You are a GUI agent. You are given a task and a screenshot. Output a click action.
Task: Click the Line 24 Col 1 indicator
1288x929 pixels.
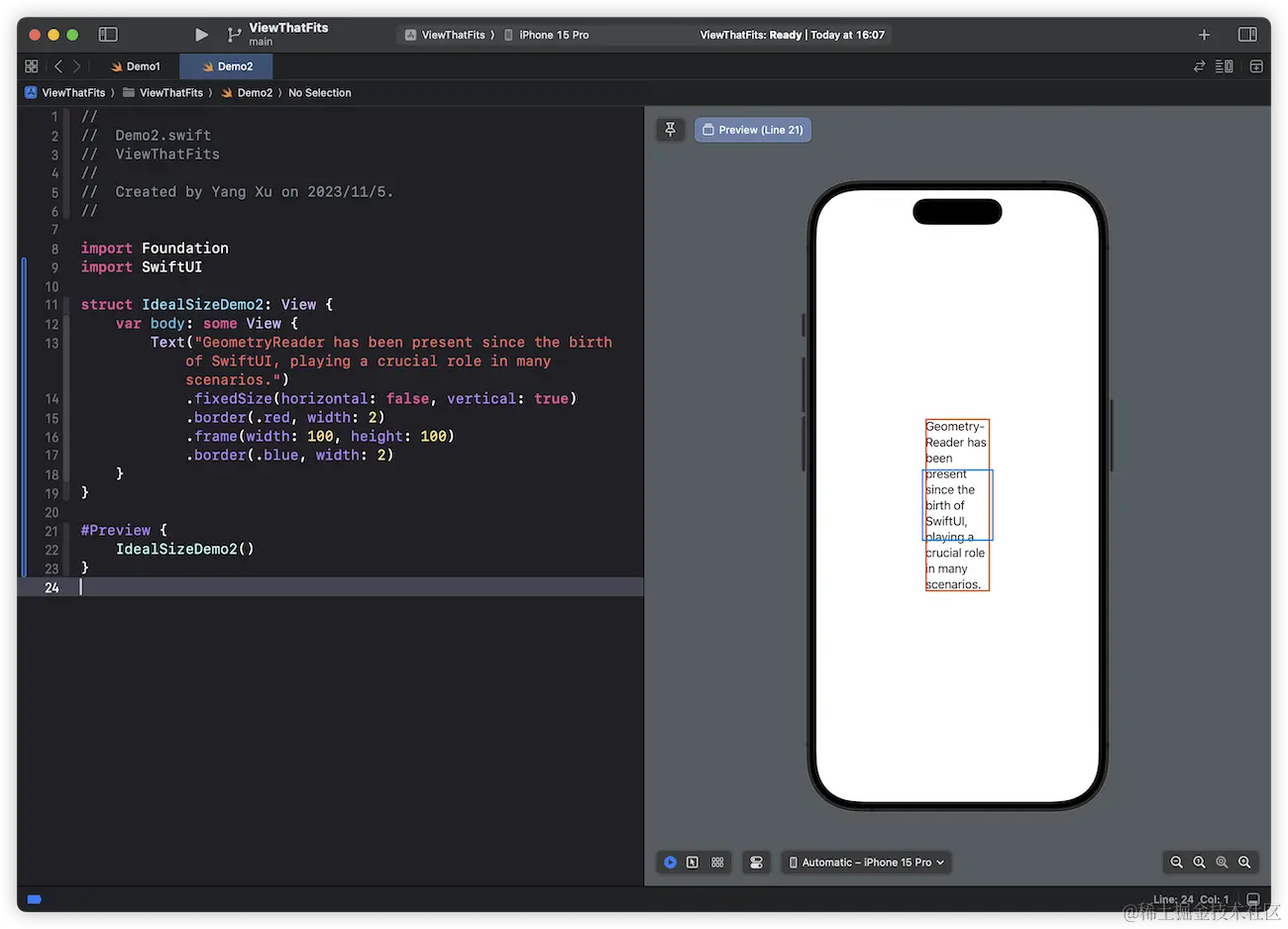pyautogui.click(x=1191, y=899)
